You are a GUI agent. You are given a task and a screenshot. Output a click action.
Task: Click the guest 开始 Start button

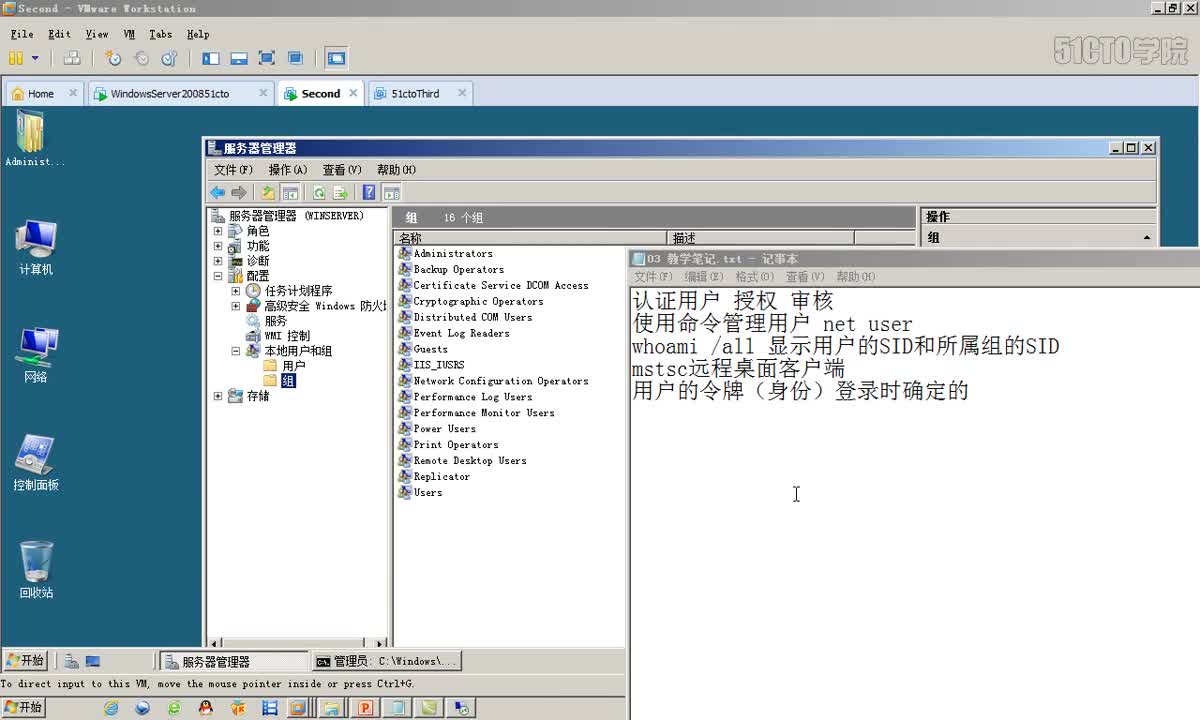(x=25, y=661)
